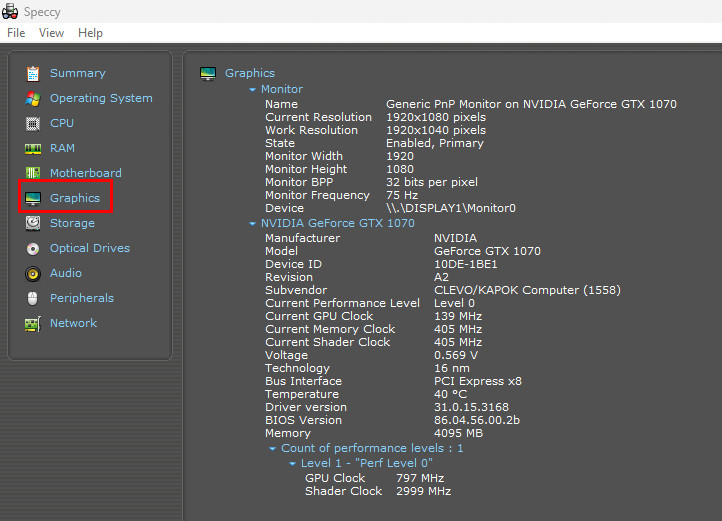This screenshot has height=521, width=722.
Task: Click the Memory 4095 MB value
Action: tap(458, 433)
